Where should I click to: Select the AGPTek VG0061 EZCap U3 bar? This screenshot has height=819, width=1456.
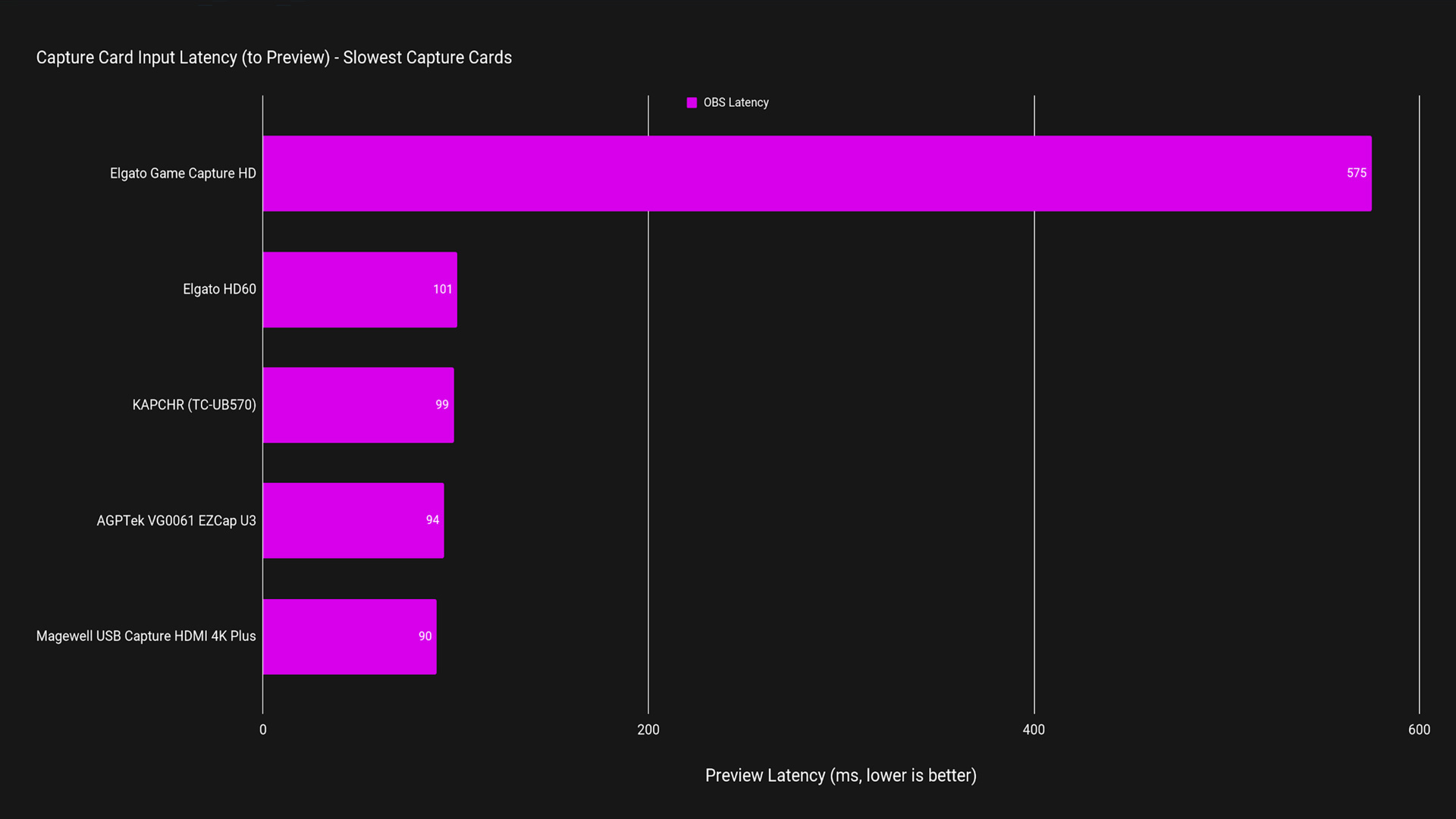353,520
